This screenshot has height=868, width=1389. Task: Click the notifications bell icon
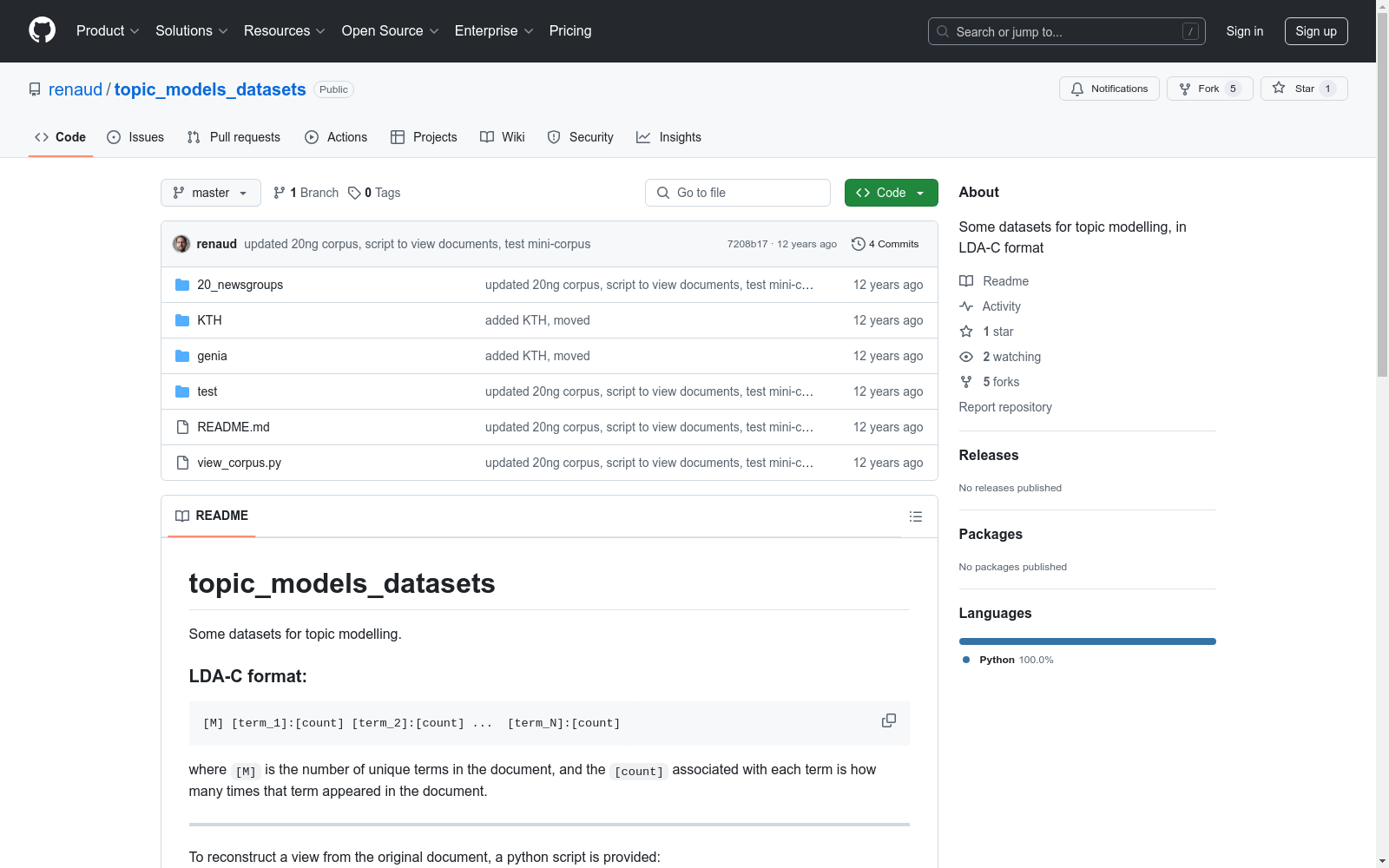[x=1077, y=89]
